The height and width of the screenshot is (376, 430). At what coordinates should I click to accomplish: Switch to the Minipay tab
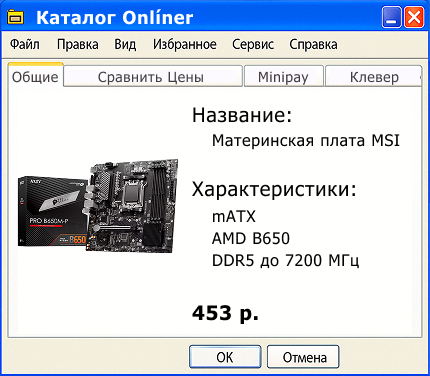click(284, 77)
